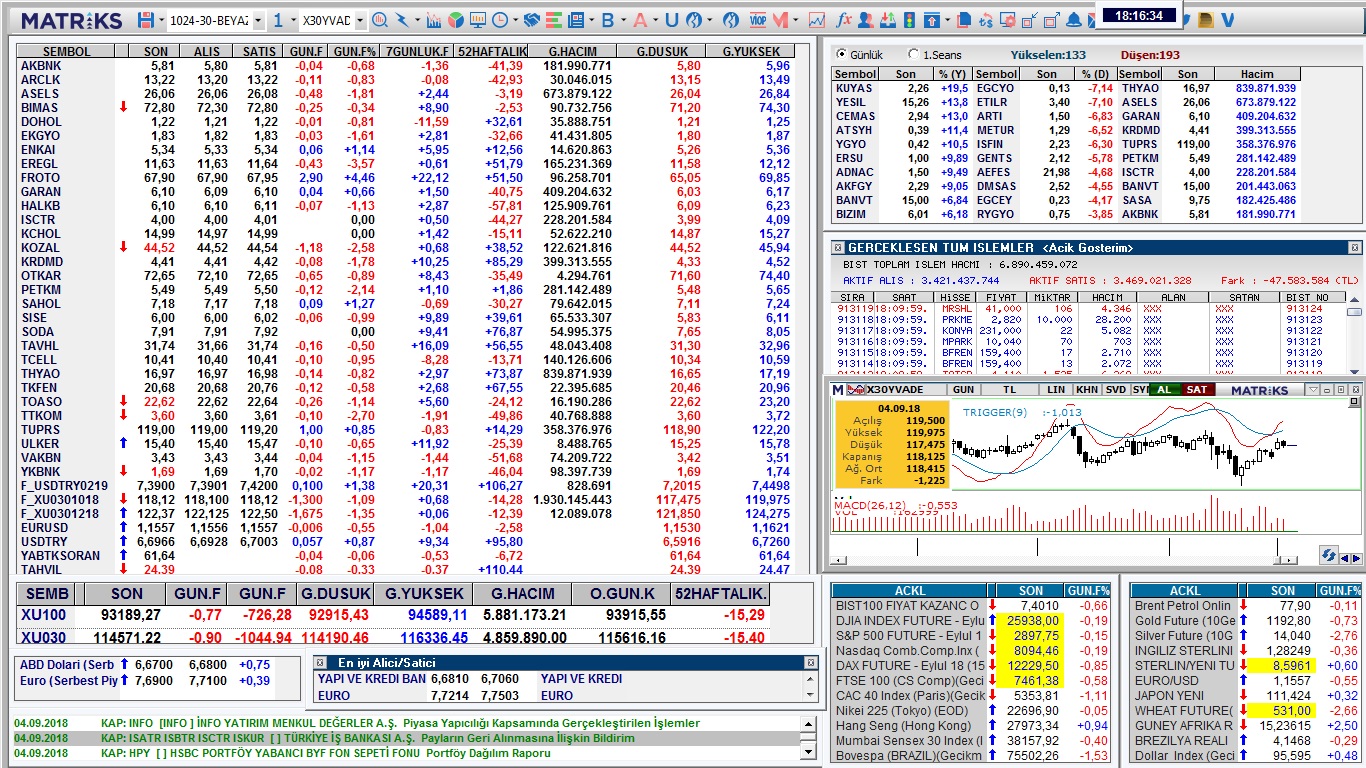Select the TL currency tab on chart
Screen dimensions: 1366x768
(1009, 390)
